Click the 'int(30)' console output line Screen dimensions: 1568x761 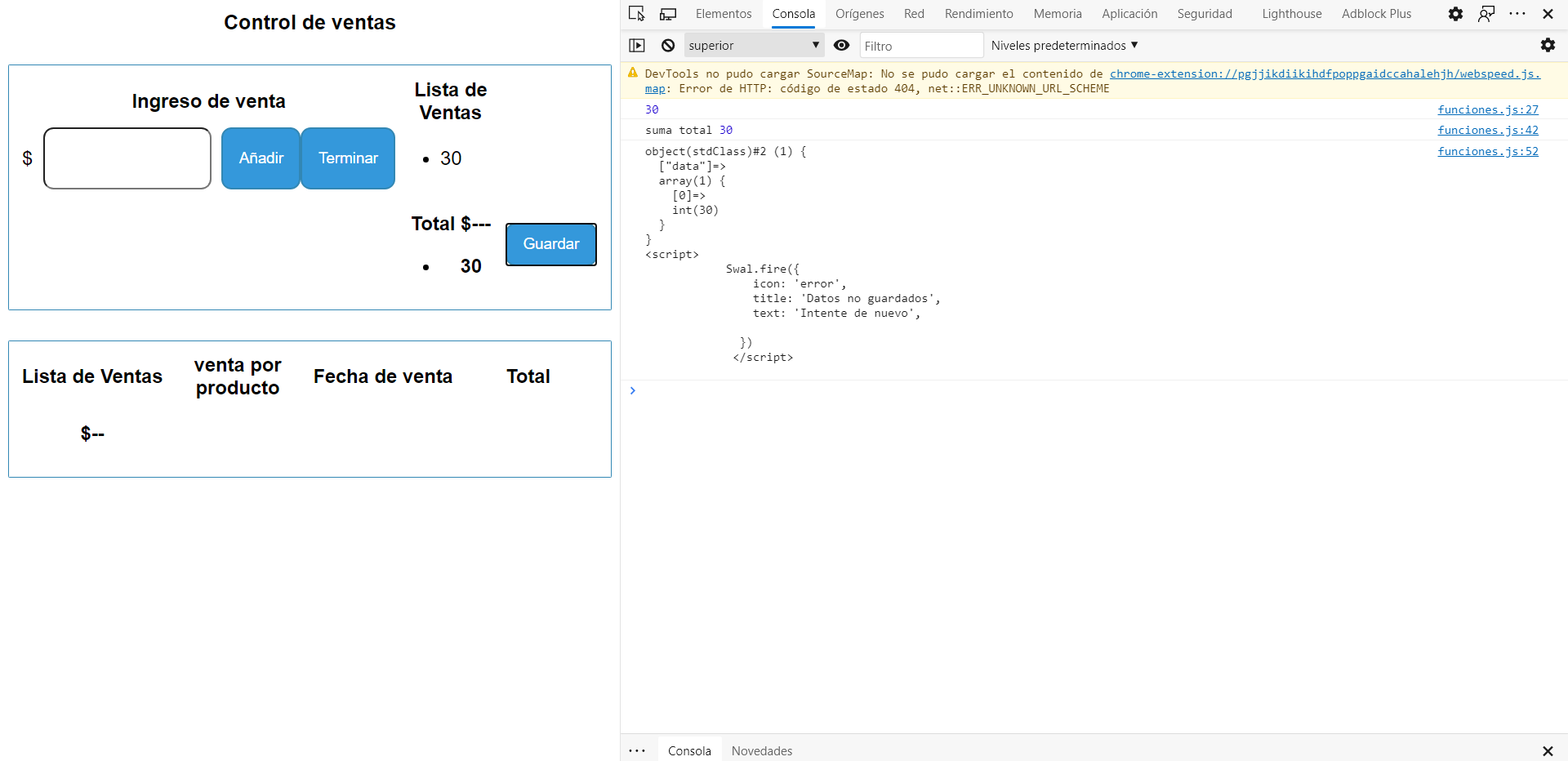click(x=695, y=210)
